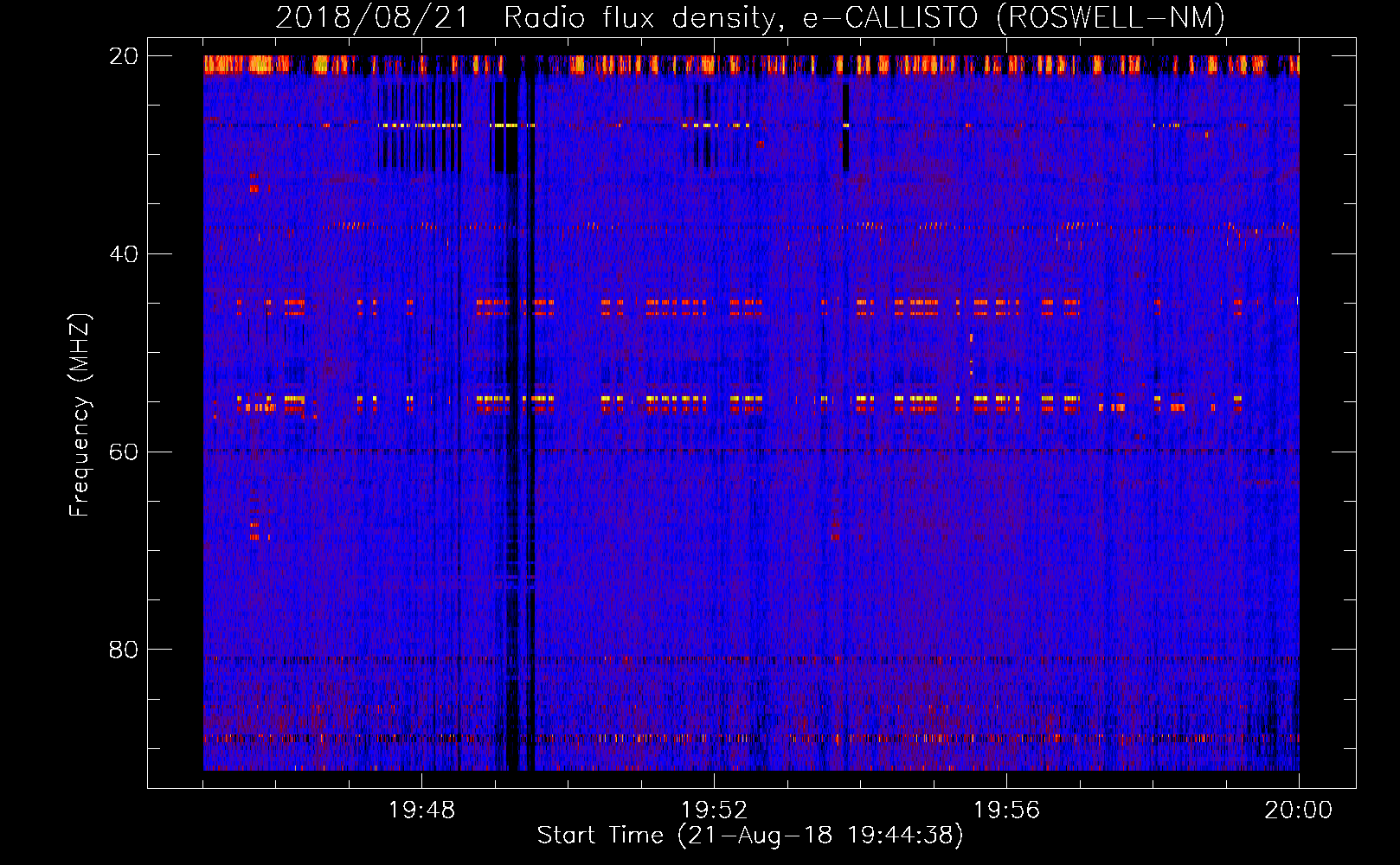Click the 20:00 time tick label
Viewport: 1400px width, 865px height.
(1298, 811)
